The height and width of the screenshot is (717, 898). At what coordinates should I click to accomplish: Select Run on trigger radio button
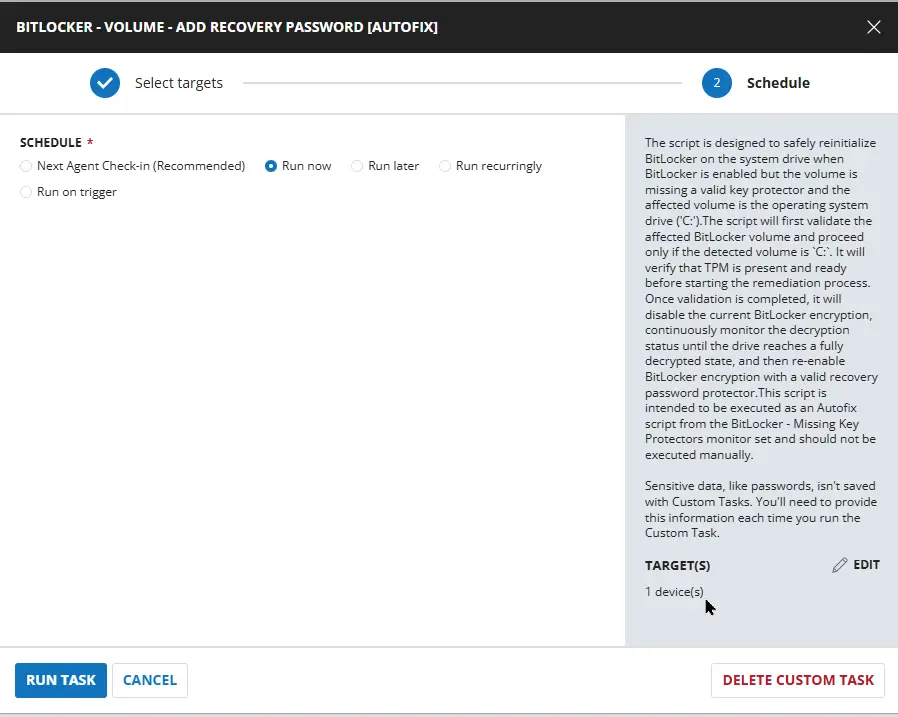pyautogui.click(x=26, y=192)
